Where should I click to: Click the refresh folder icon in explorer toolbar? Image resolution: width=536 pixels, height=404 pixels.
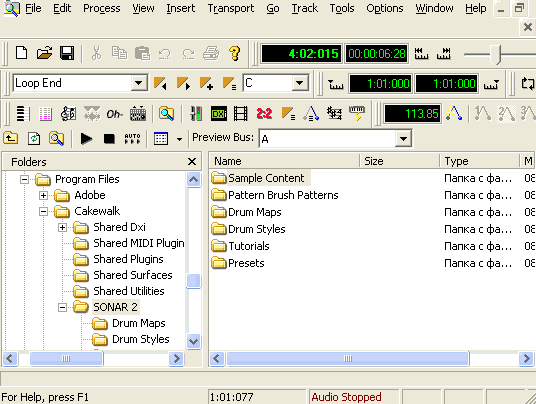coord(34,138)
